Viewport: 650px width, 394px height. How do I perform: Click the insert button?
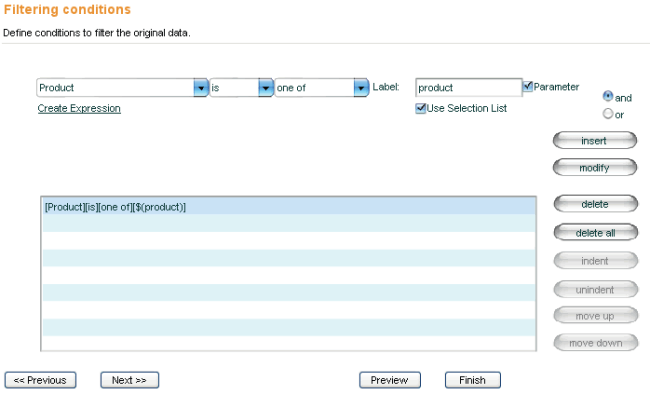point(594,141)
